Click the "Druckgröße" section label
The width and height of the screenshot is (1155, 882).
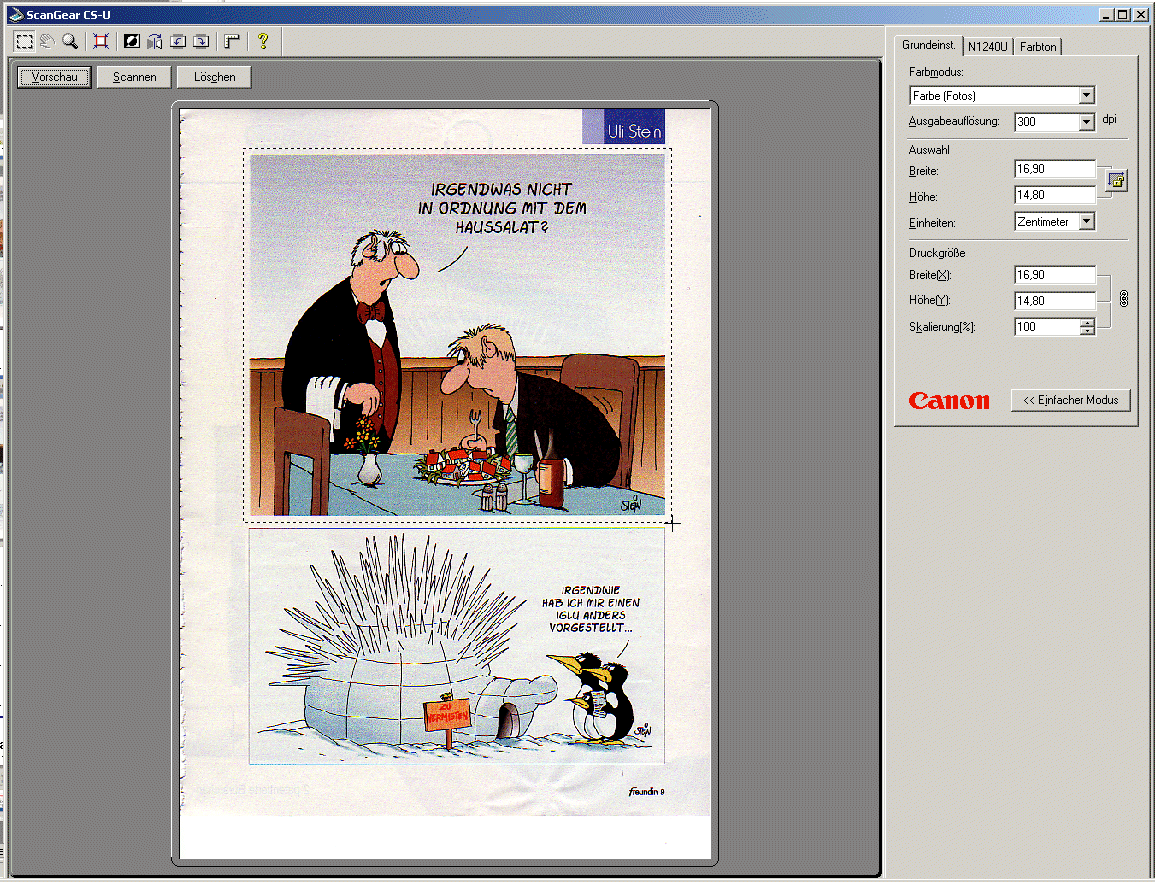937,253
